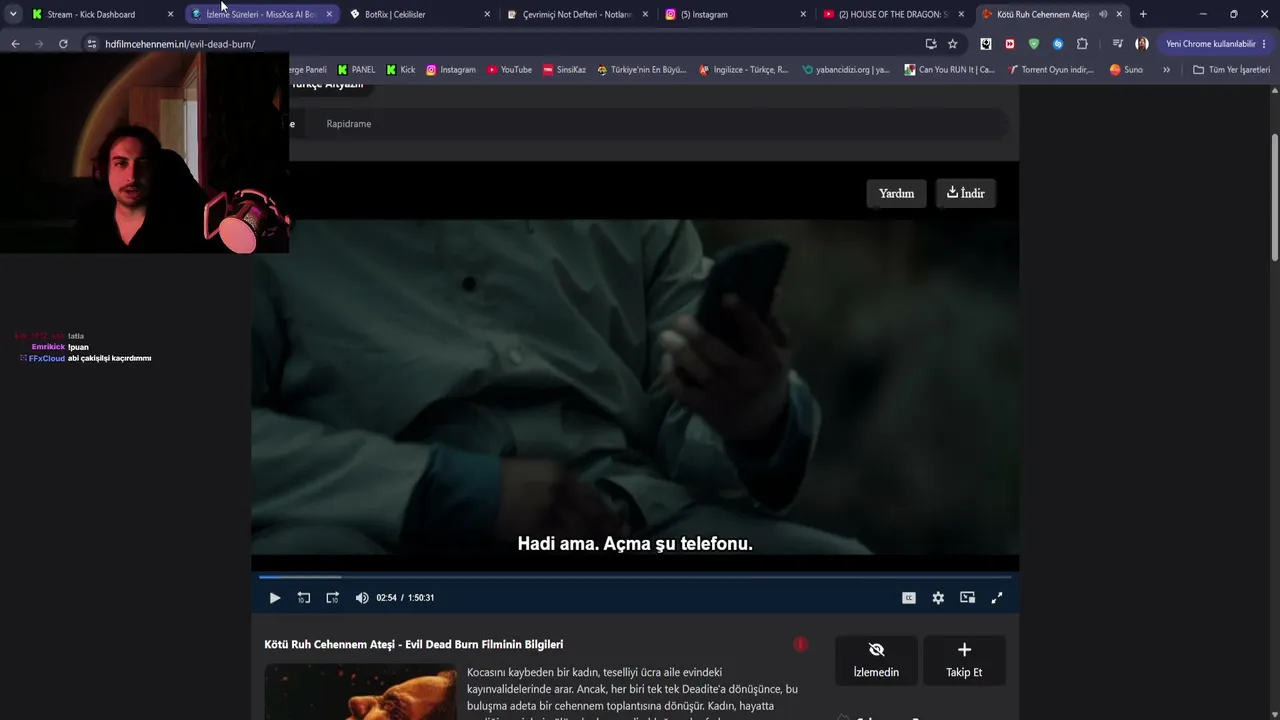Click the İndir download button
The image size is (1280, 720).
tap(966, 194)
